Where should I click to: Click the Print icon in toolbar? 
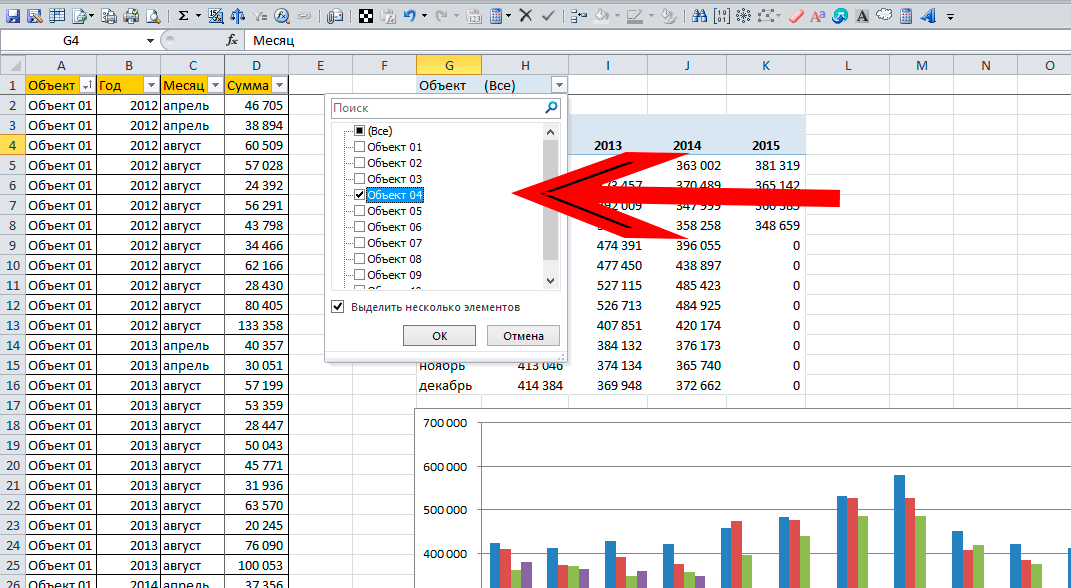131,15
